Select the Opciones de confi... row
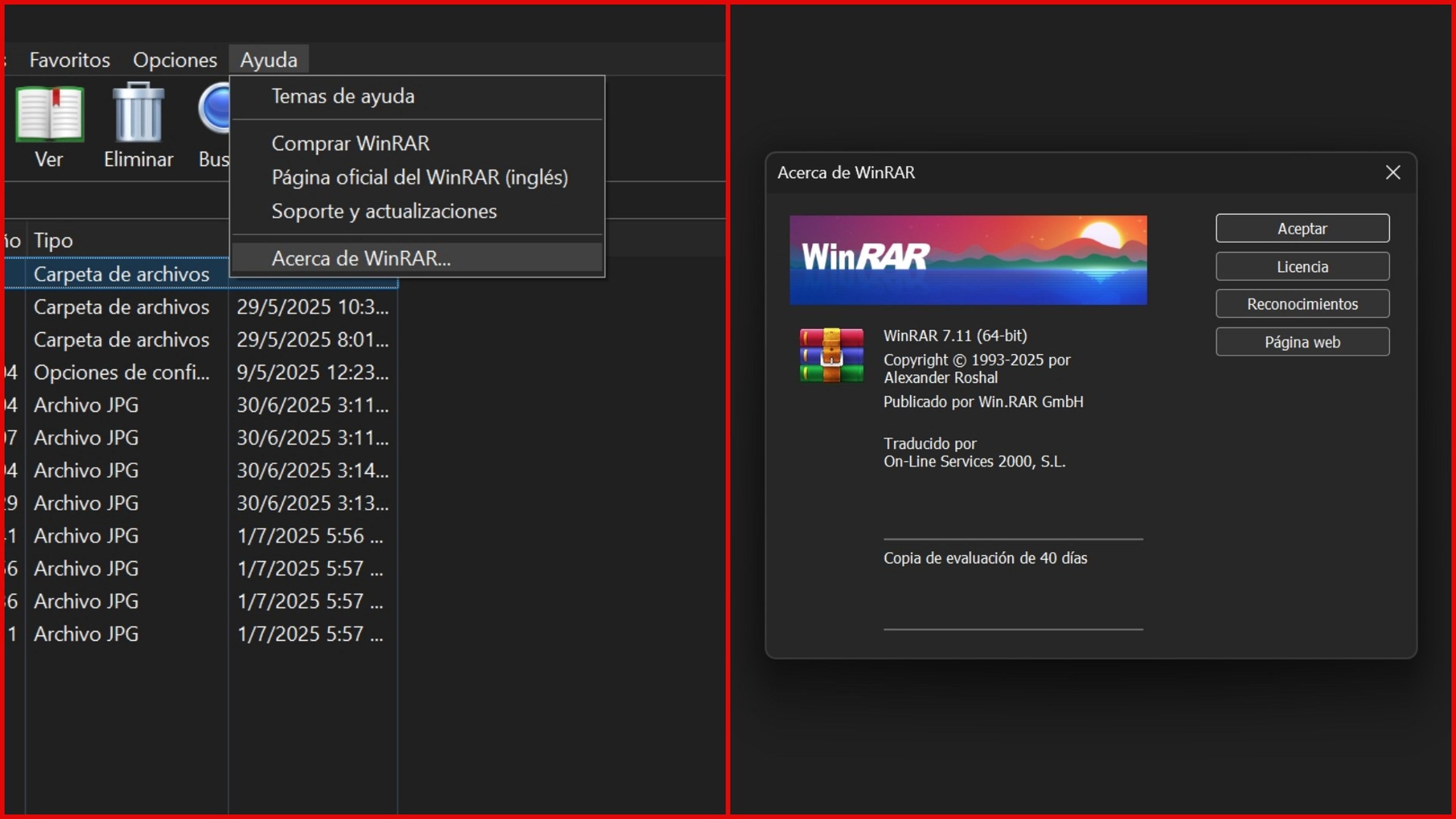 [x=201, y=372]
